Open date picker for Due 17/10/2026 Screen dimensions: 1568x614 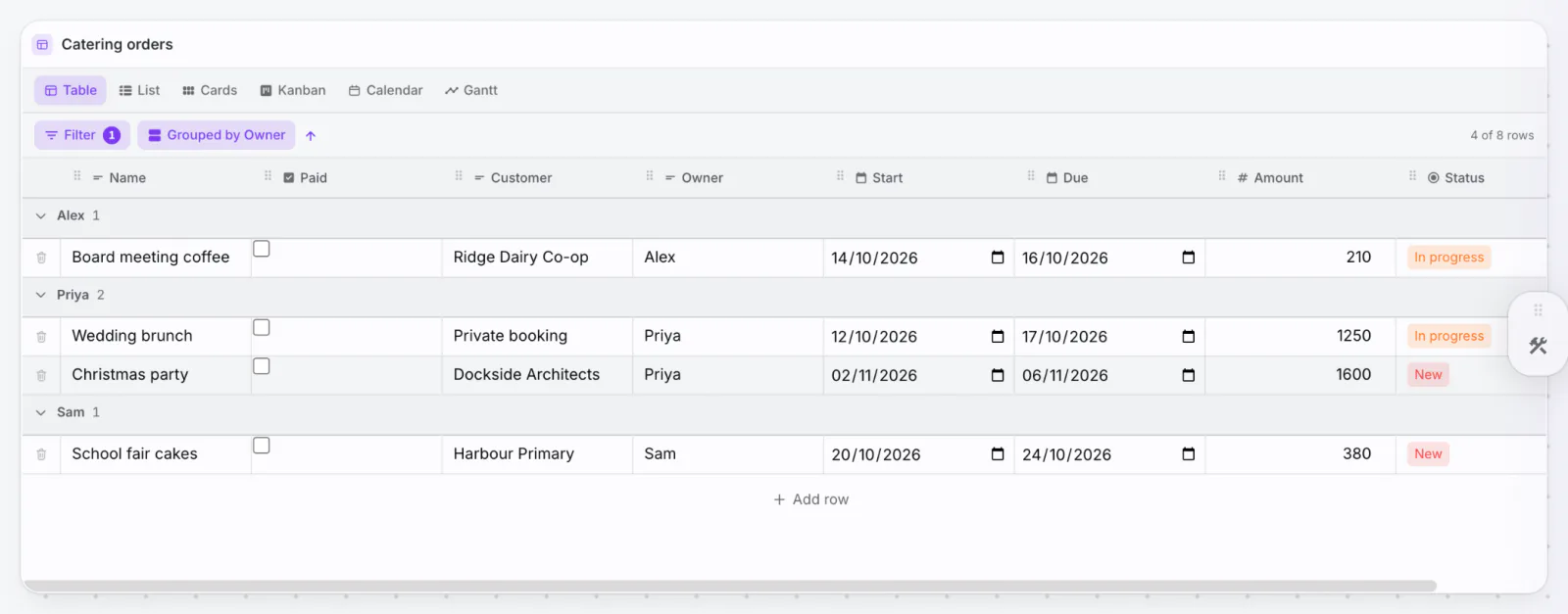point(1189,336)
